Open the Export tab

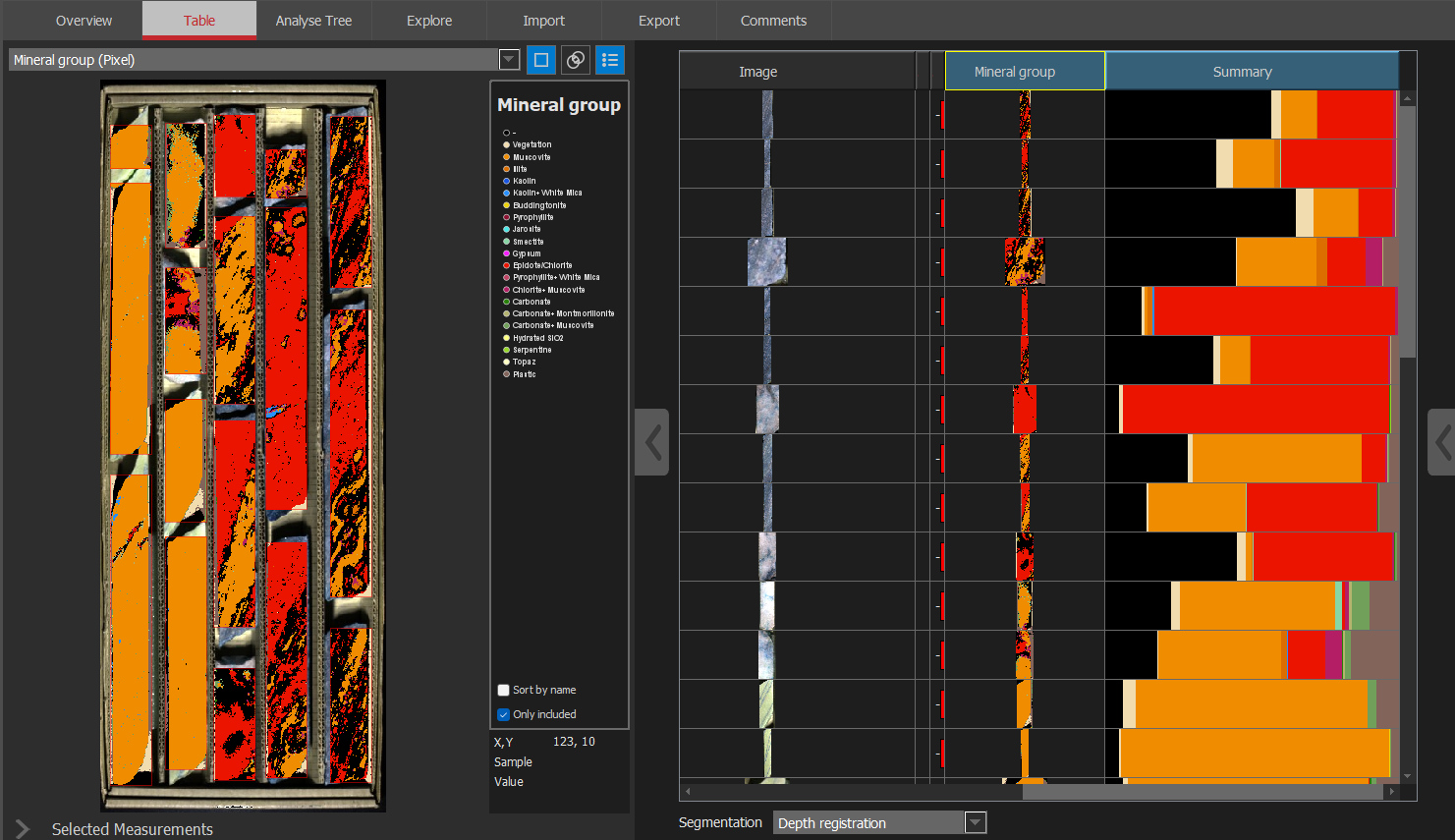pyautogui.click(x=658, y=21)
